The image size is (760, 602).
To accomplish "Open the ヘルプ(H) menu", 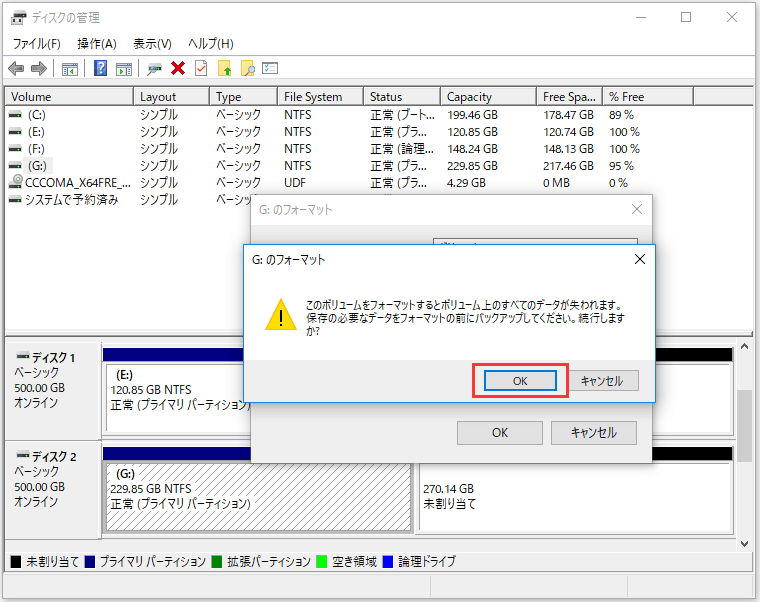I will tap(211, 44).
